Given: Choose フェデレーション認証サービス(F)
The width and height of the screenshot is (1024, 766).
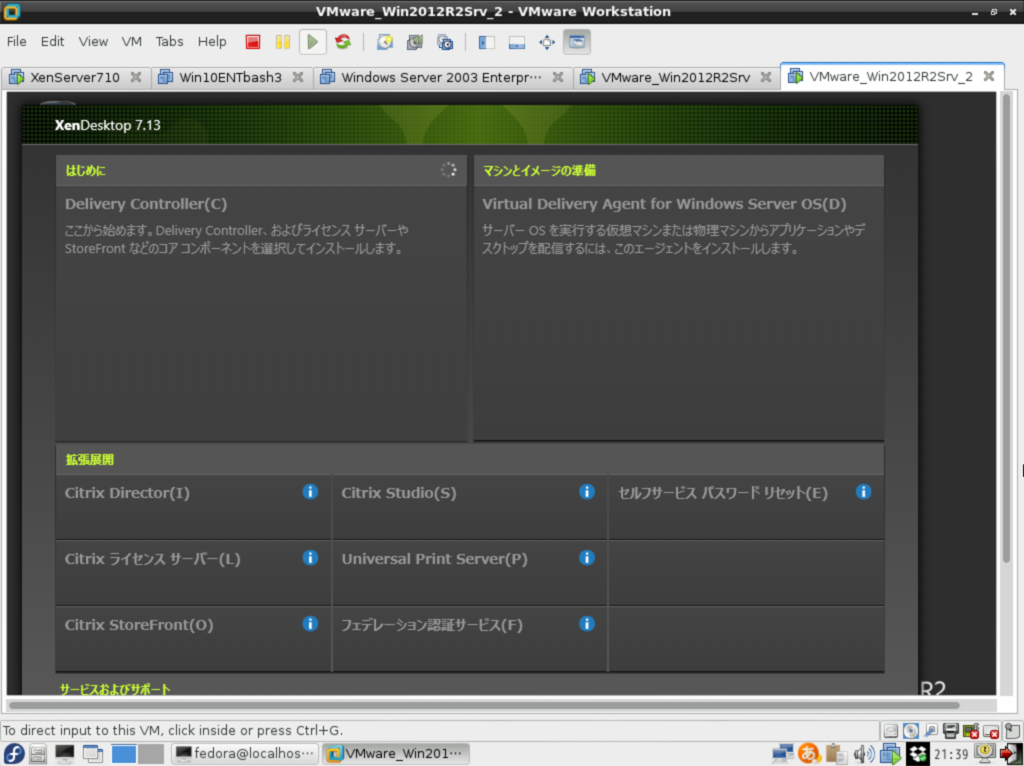Looking at the screenshot, I should 432,625.
